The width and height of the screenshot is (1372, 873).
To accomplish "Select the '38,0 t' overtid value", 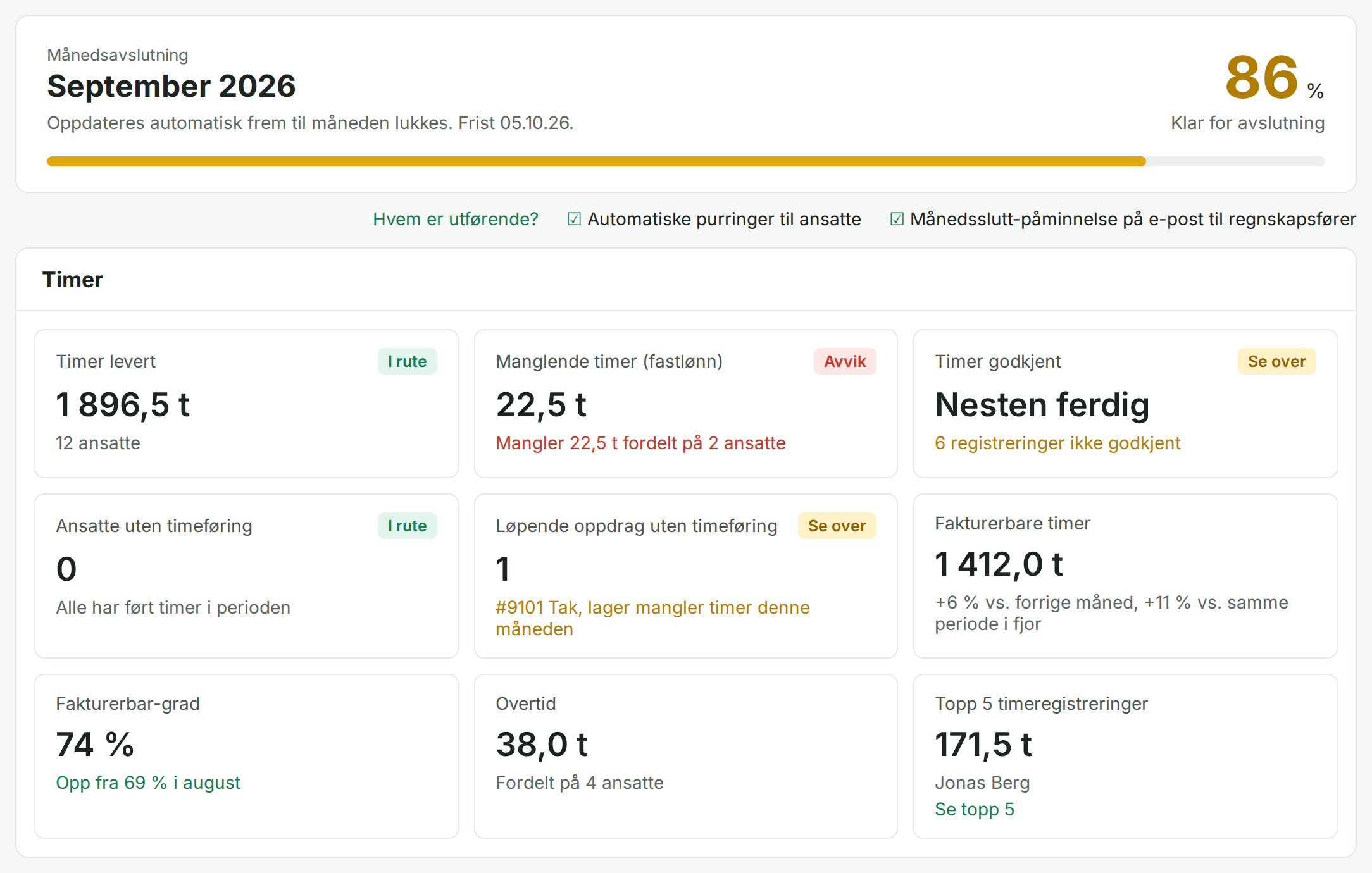I will coord(542,745).
